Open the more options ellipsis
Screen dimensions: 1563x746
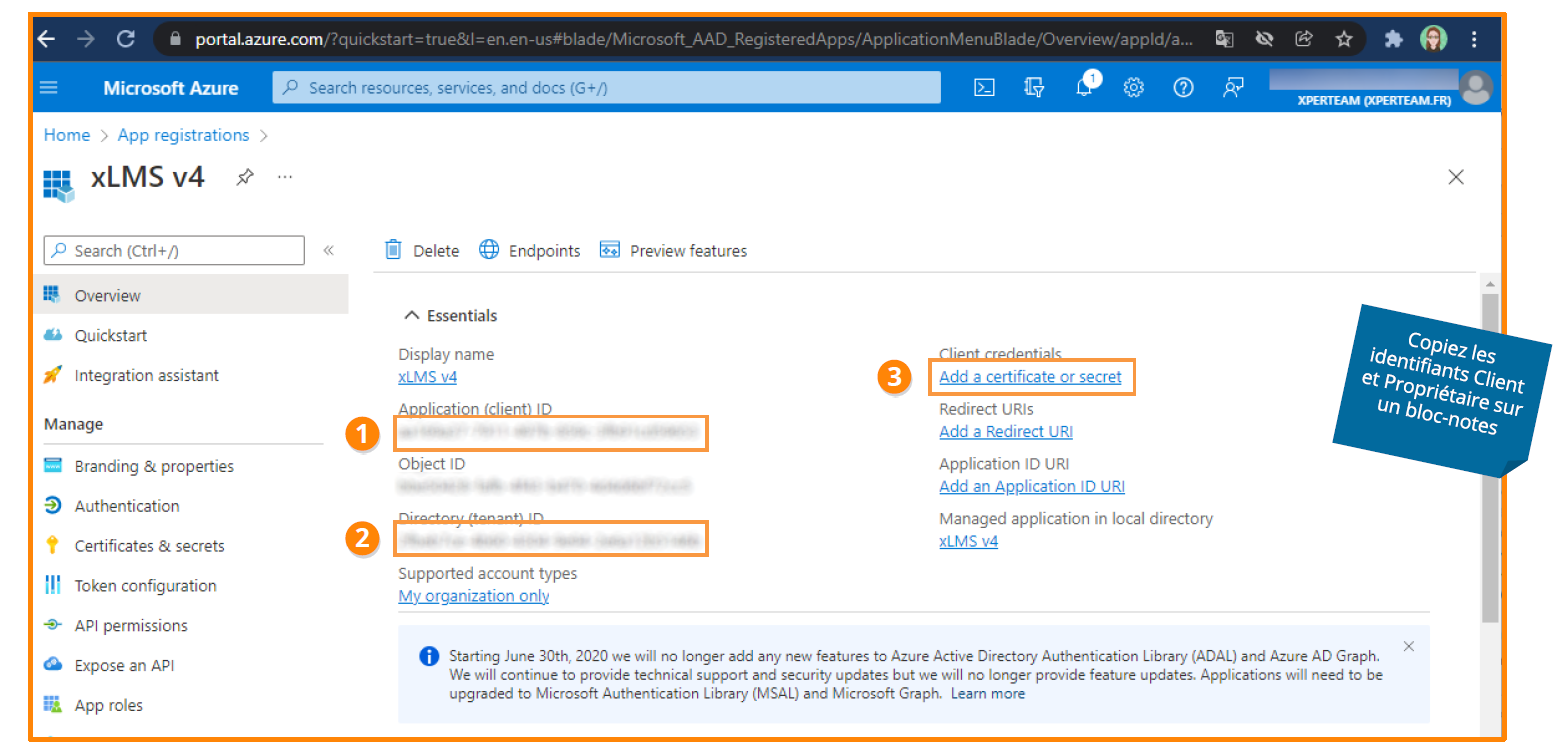point(285,177)
